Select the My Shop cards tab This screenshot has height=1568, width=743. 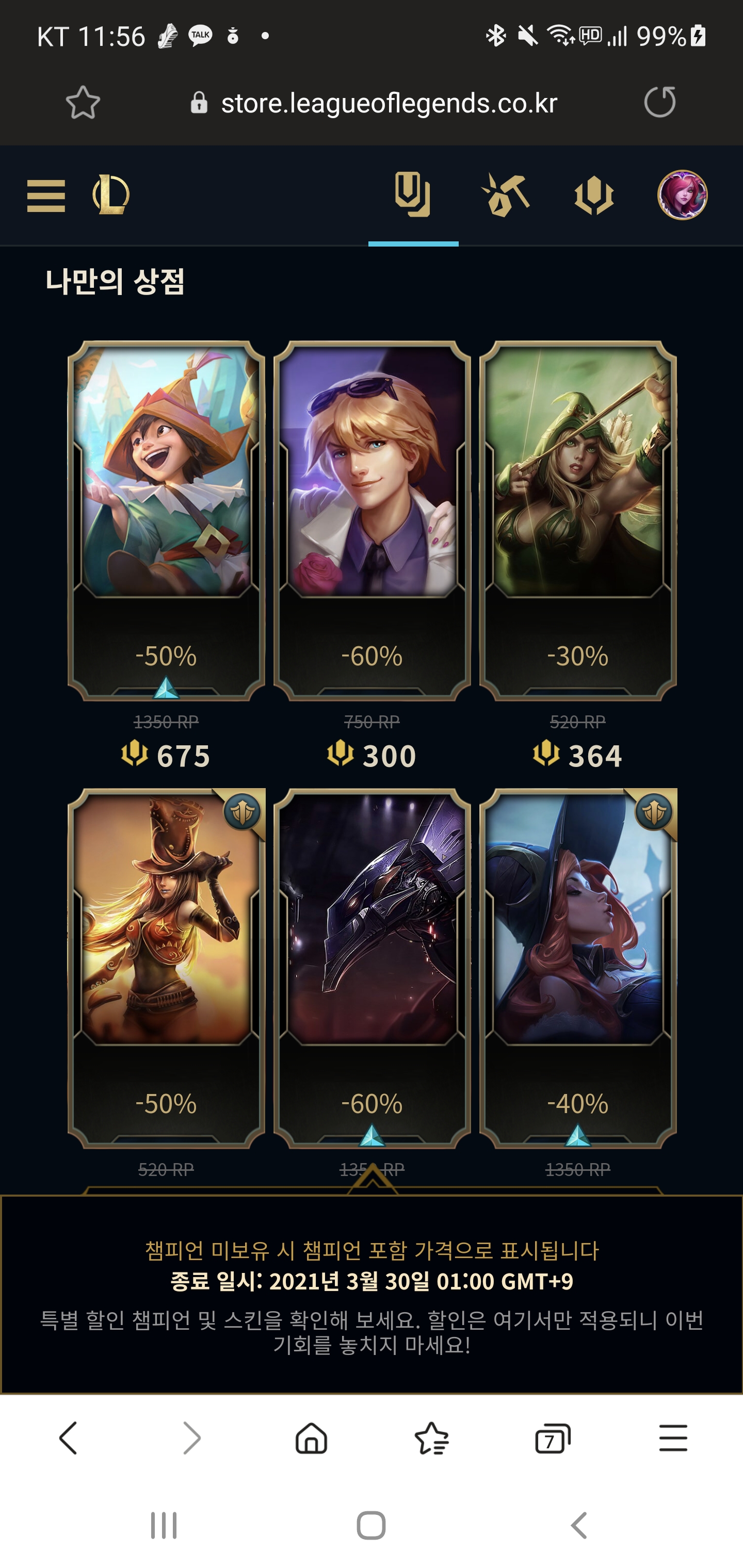click(x=413, y=195)
